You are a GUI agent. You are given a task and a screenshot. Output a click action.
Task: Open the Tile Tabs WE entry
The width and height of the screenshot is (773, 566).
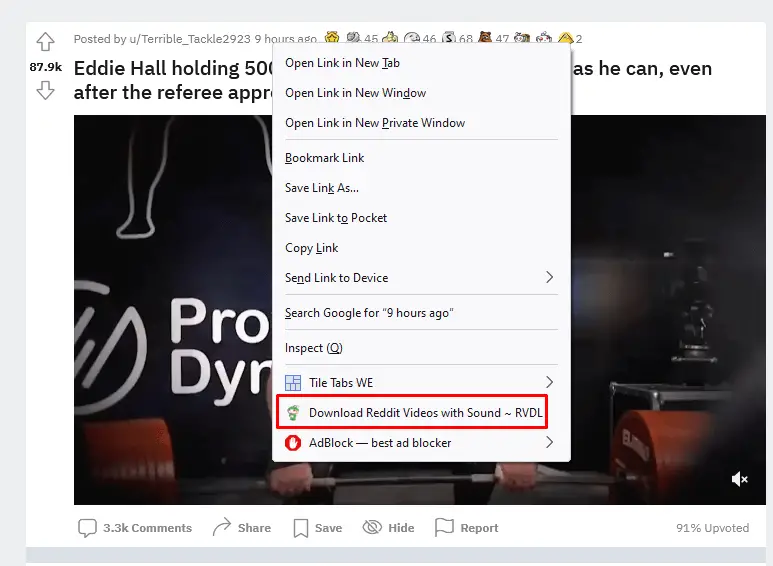point(422,383)
